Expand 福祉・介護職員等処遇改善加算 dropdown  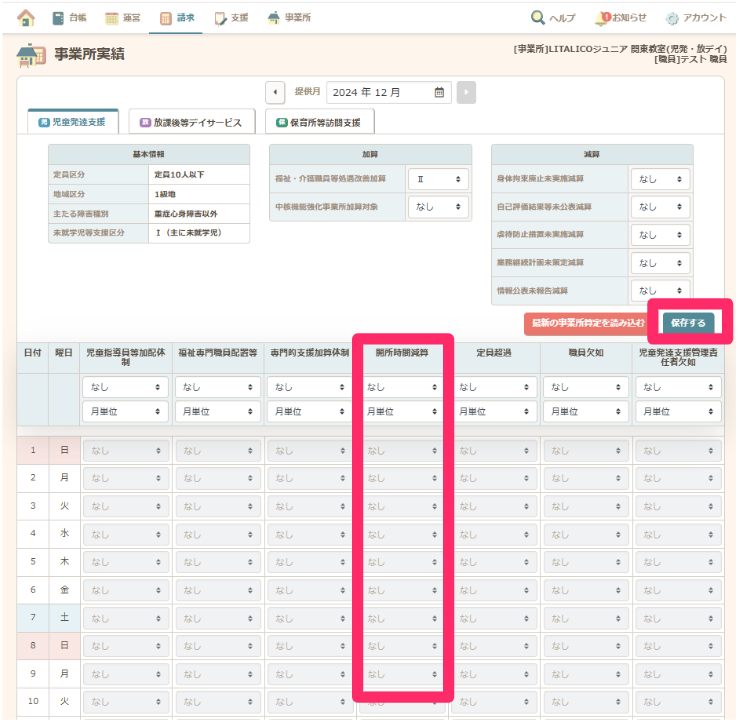tap(438, 178)
